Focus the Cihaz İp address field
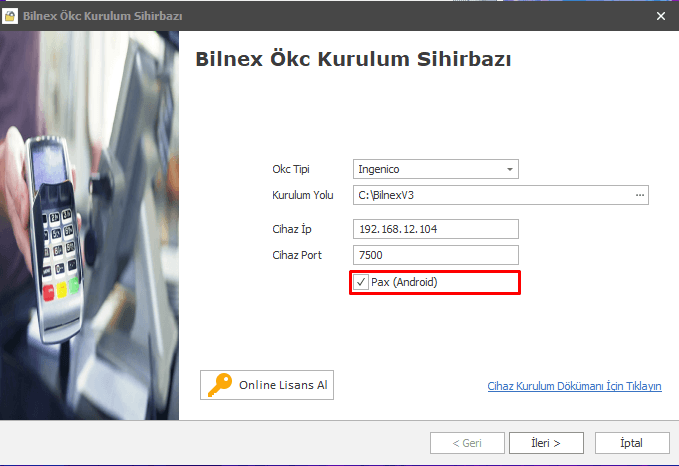This screenshot has height=466, width=679. coord(436,229)
